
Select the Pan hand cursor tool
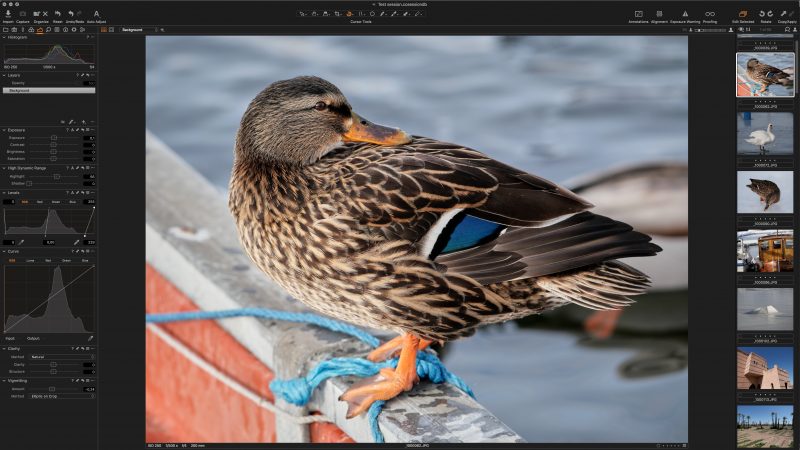[x=314, y=14]
